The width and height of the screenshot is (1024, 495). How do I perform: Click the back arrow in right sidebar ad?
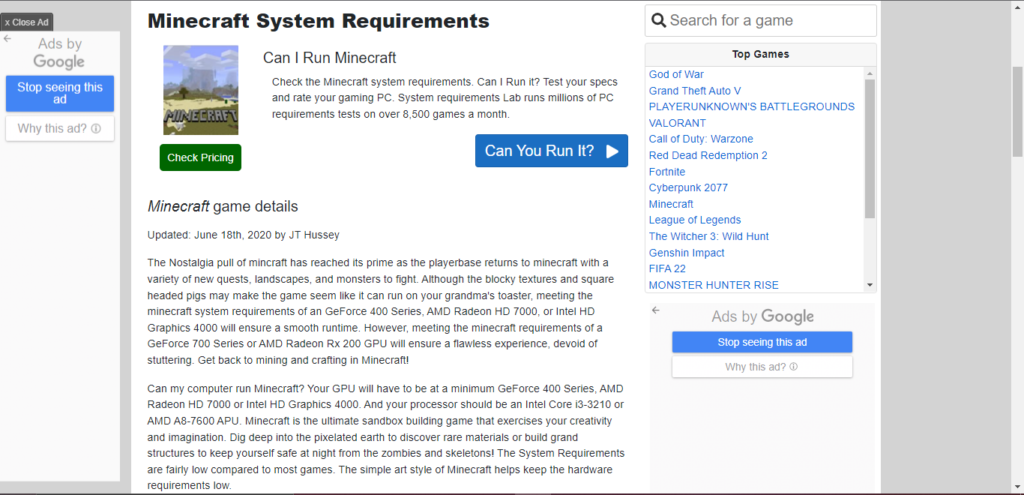pyautogui.click(x=656, y=310)
